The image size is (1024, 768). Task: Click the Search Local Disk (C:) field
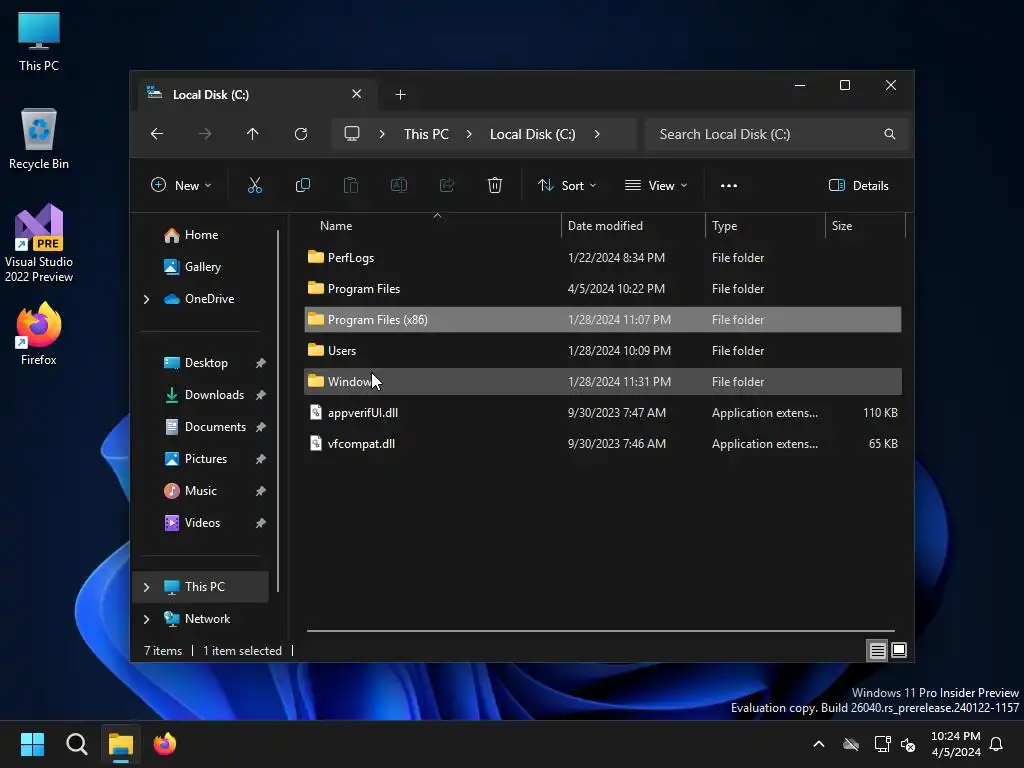pos(776,134)
